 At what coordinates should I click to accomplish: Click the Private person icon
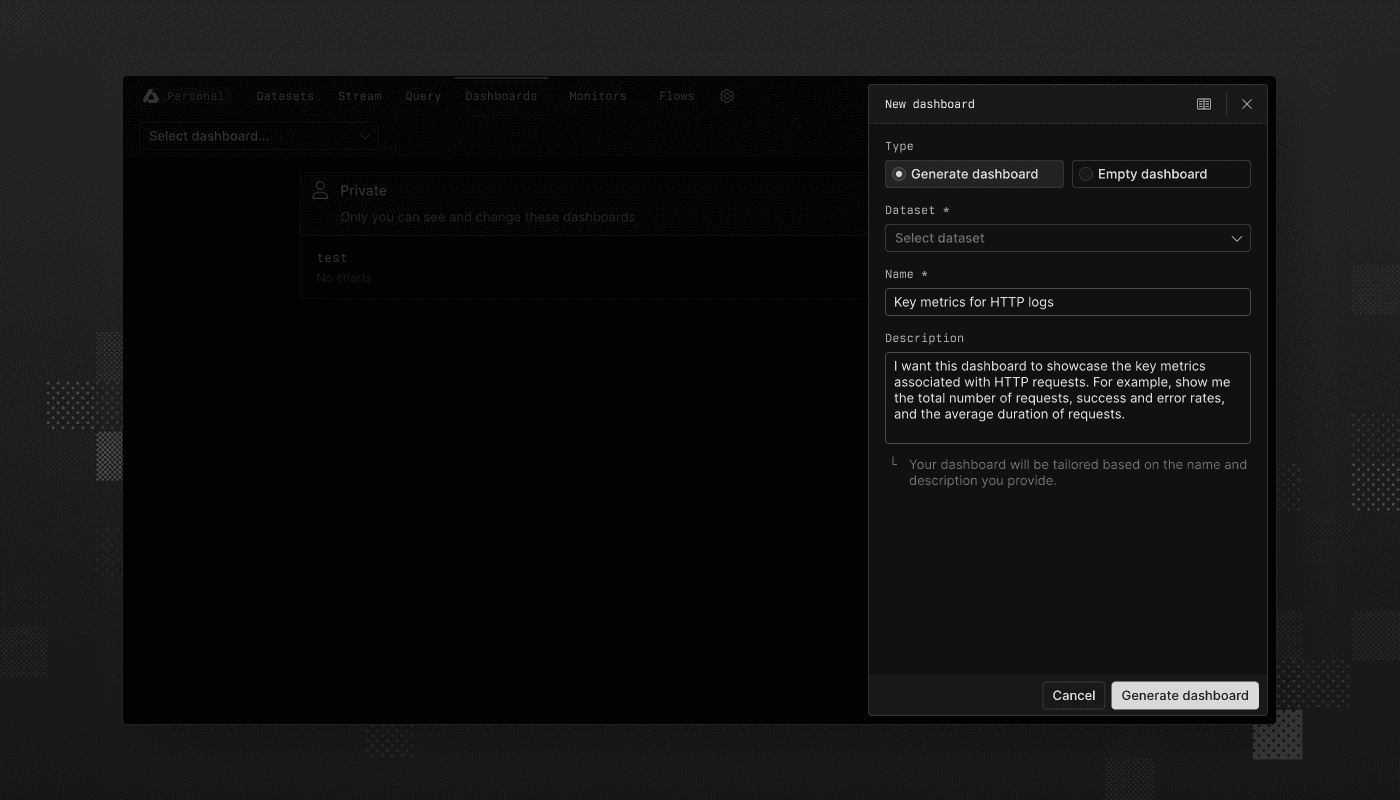320,188
